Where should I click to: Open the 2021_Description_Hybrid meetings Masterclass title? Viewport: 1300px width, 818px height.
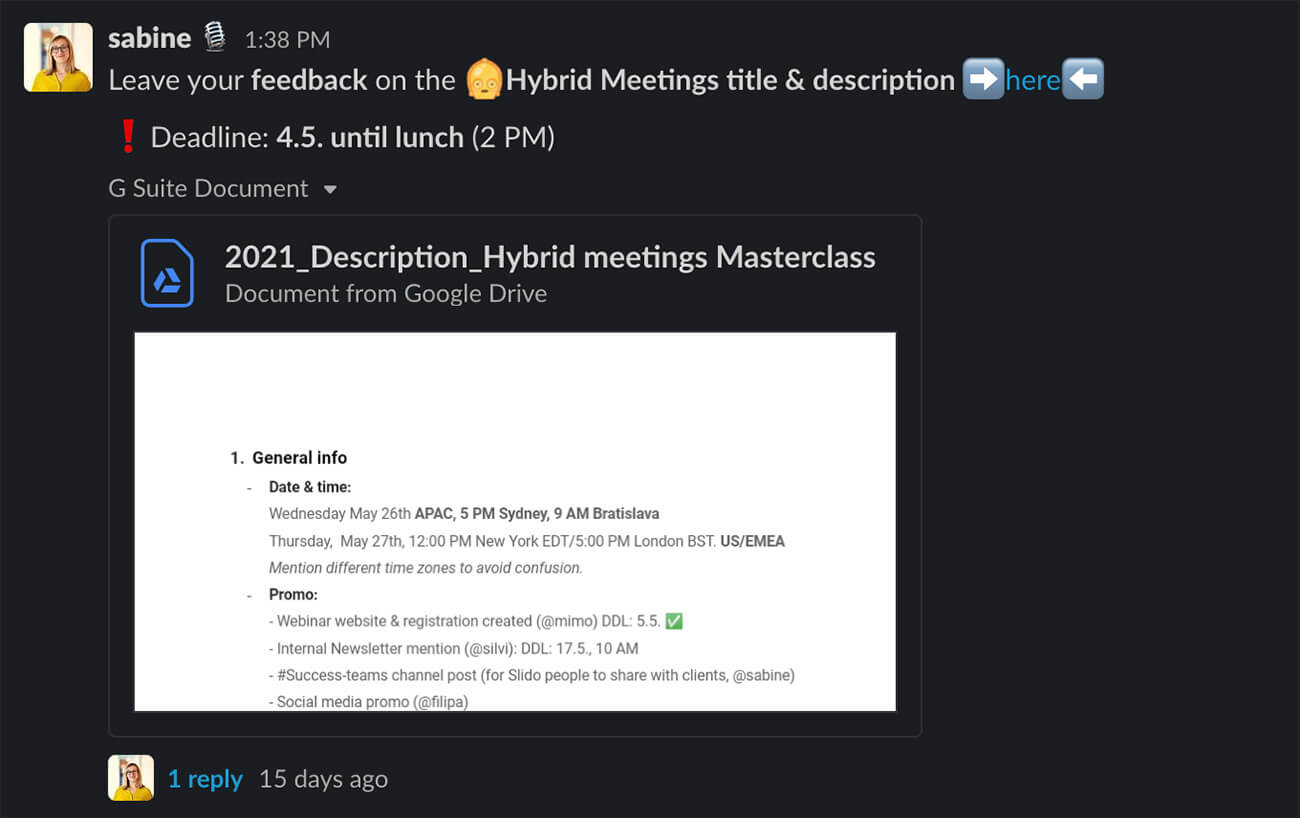click(550, 257)
